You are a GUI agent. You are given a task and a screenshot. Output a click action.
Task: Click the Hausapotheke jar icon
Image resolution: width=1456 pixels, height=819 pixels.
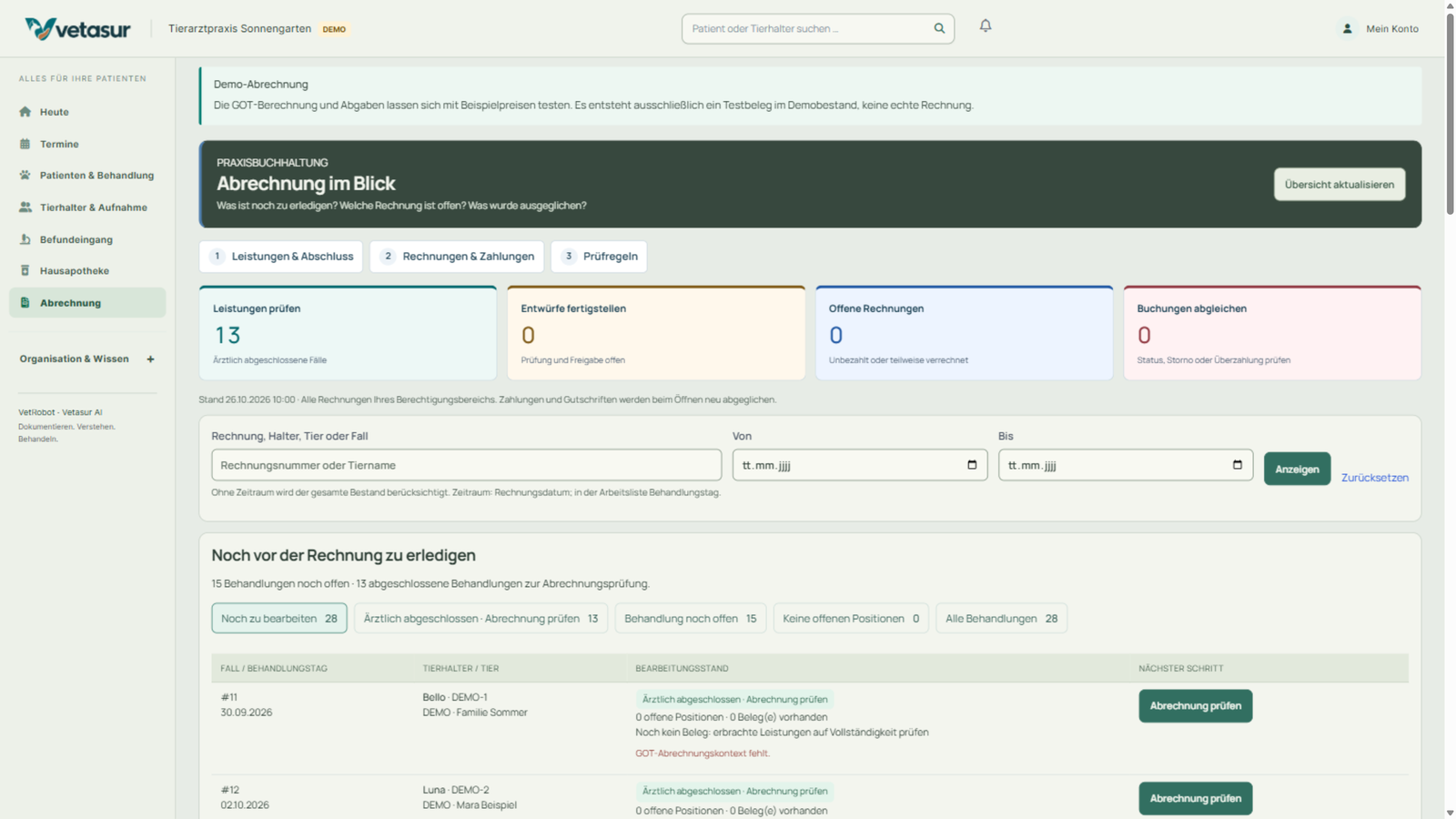tap(25, 271)
